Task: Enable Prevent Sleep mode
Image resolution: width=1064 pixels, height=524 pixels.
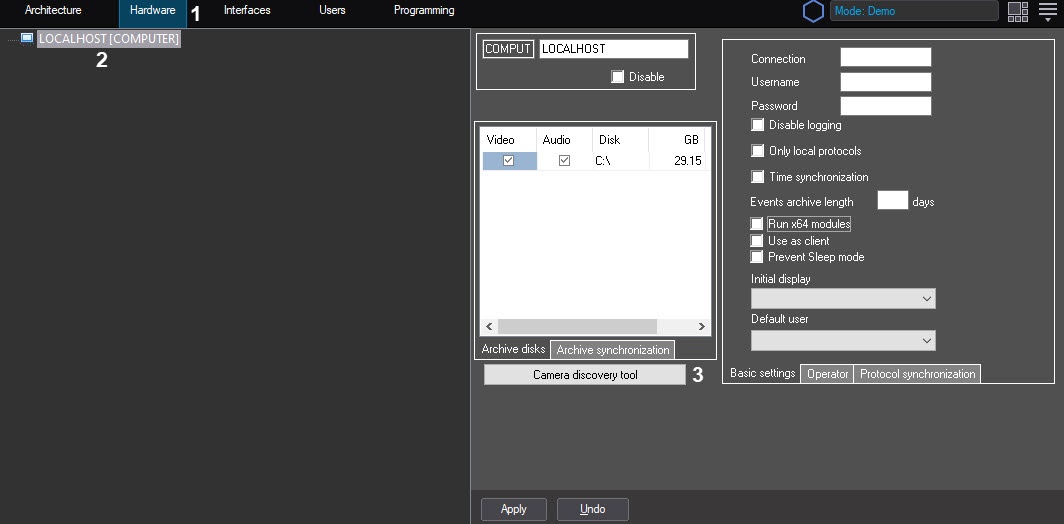Action: 757,257
